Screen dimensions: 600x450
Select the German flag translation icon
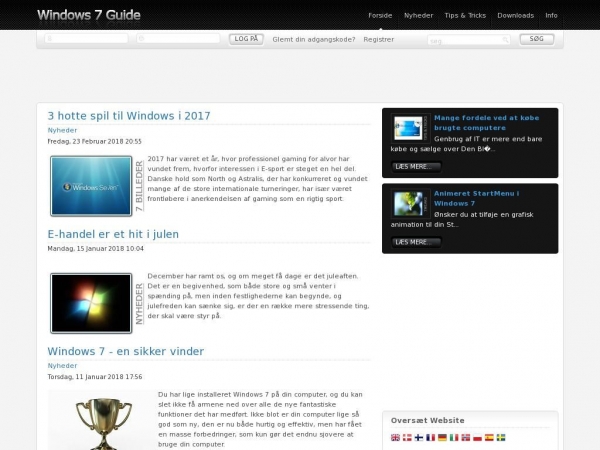pyautogui.click(x=442, y=437)
